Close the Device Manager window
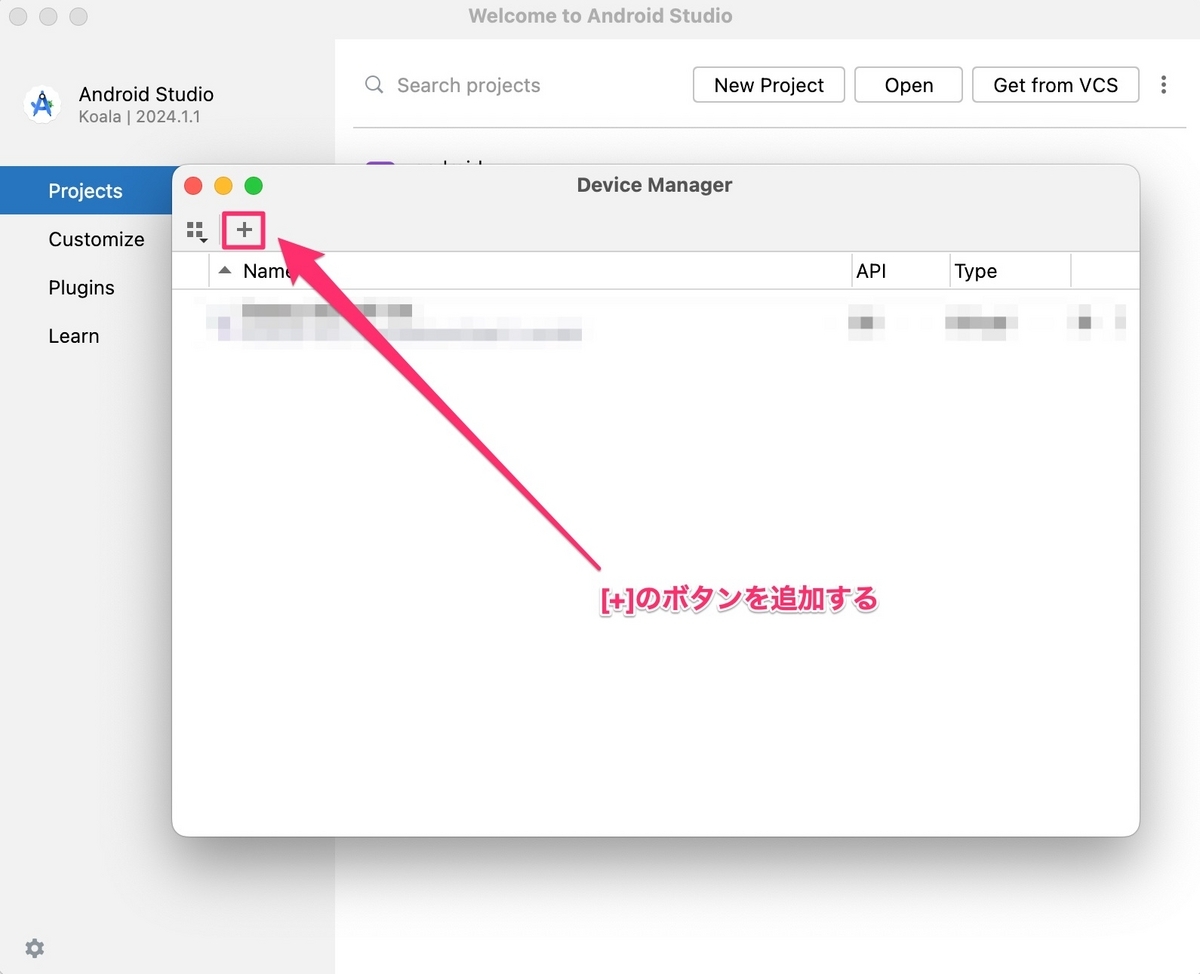This screenshot has height=974, width=1200. pos(194,185)
